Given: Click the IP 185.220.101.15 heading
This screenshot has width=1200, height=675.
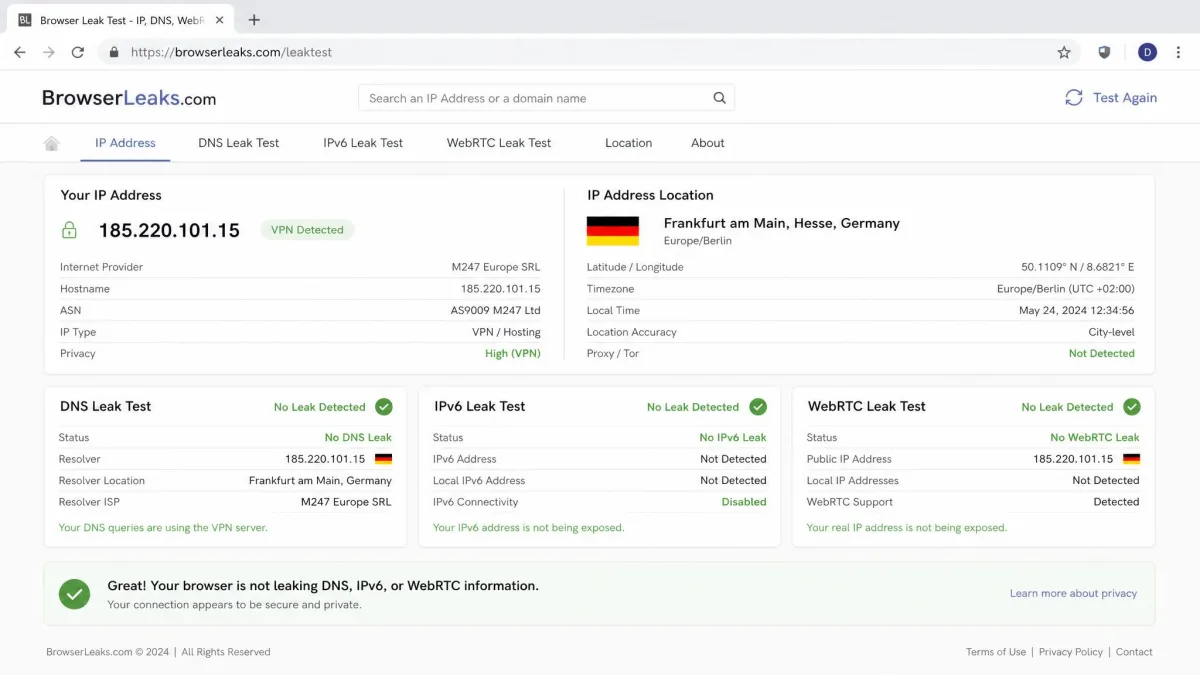Looking at the screenshot, I should coord(169,231).
